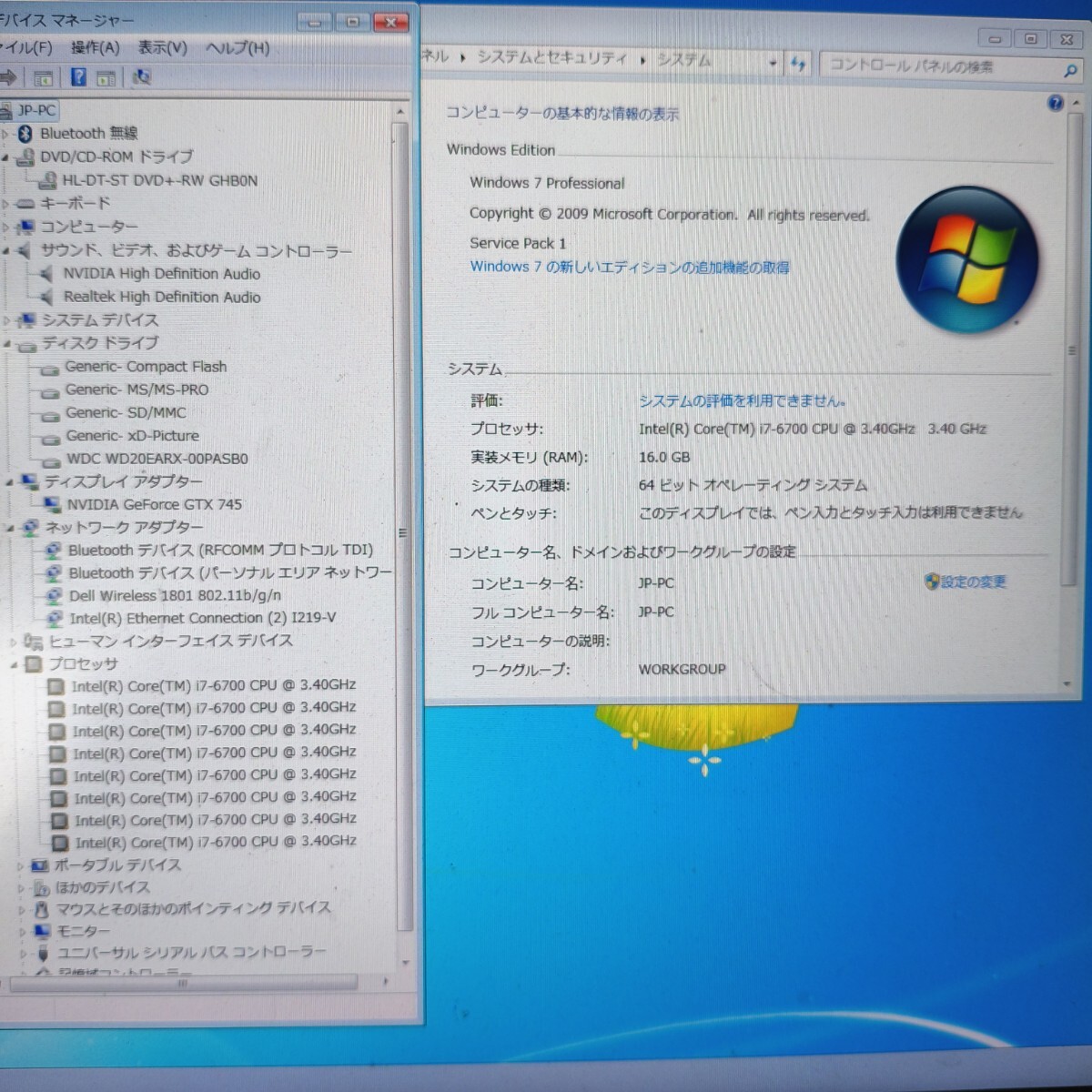This screenshot has width=1092, height=1092.
Task: Open the ヘルプ(H) menu
Action: point(238,47)
